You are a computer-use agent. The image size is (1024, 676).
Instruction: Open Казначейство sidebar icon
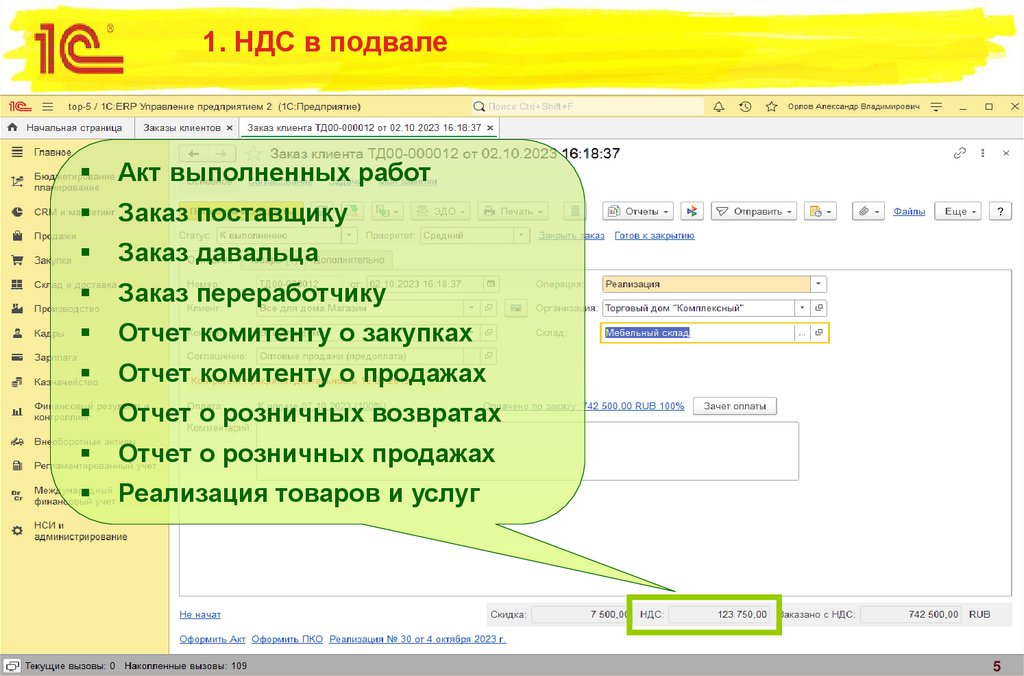pyautogui.click(x=18, y=382)
